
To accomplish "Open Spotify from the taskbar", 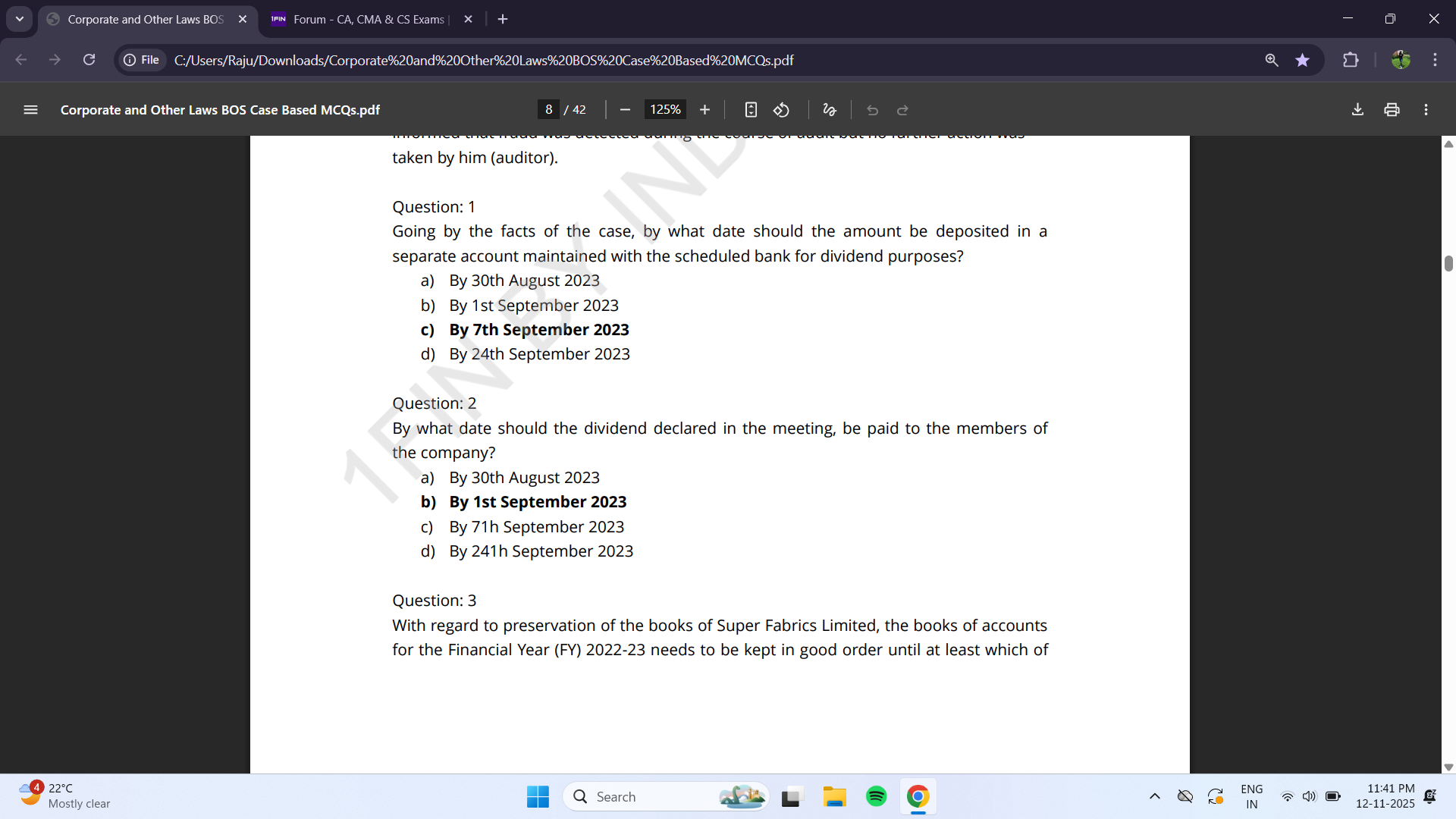I will [876, 796].
